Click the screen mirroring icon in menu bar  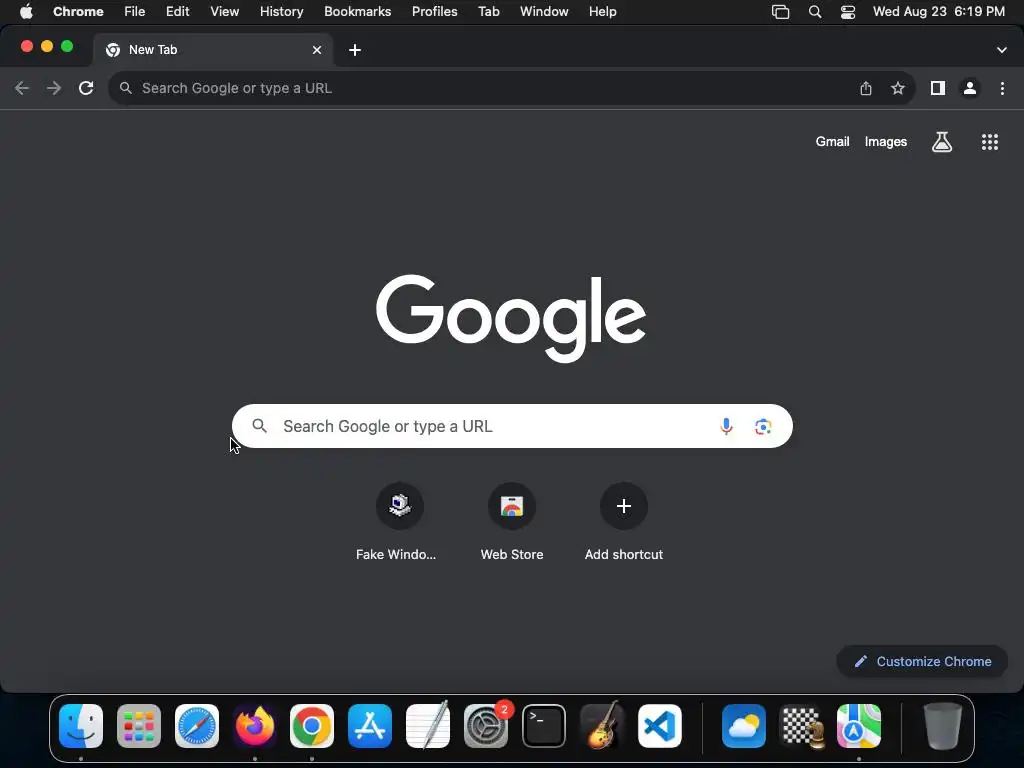point(780,12)
